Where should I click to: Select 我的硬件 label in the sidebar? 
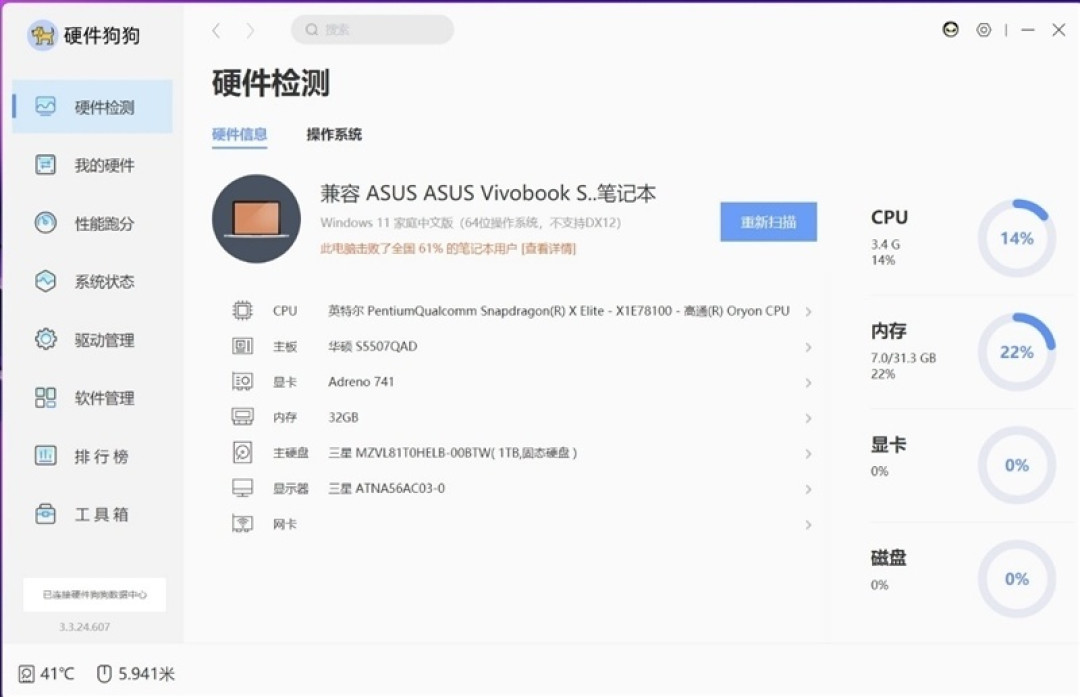coord(105,165)
